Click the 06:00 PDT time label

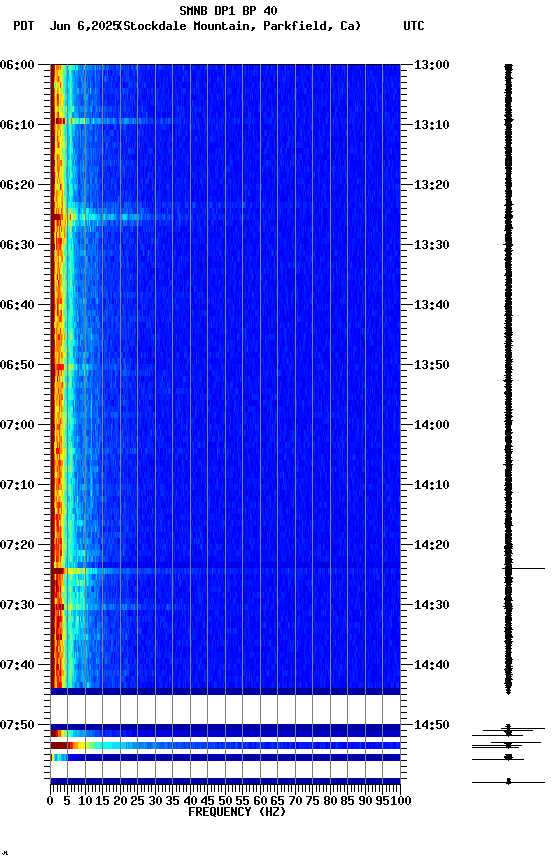[17, 65]
